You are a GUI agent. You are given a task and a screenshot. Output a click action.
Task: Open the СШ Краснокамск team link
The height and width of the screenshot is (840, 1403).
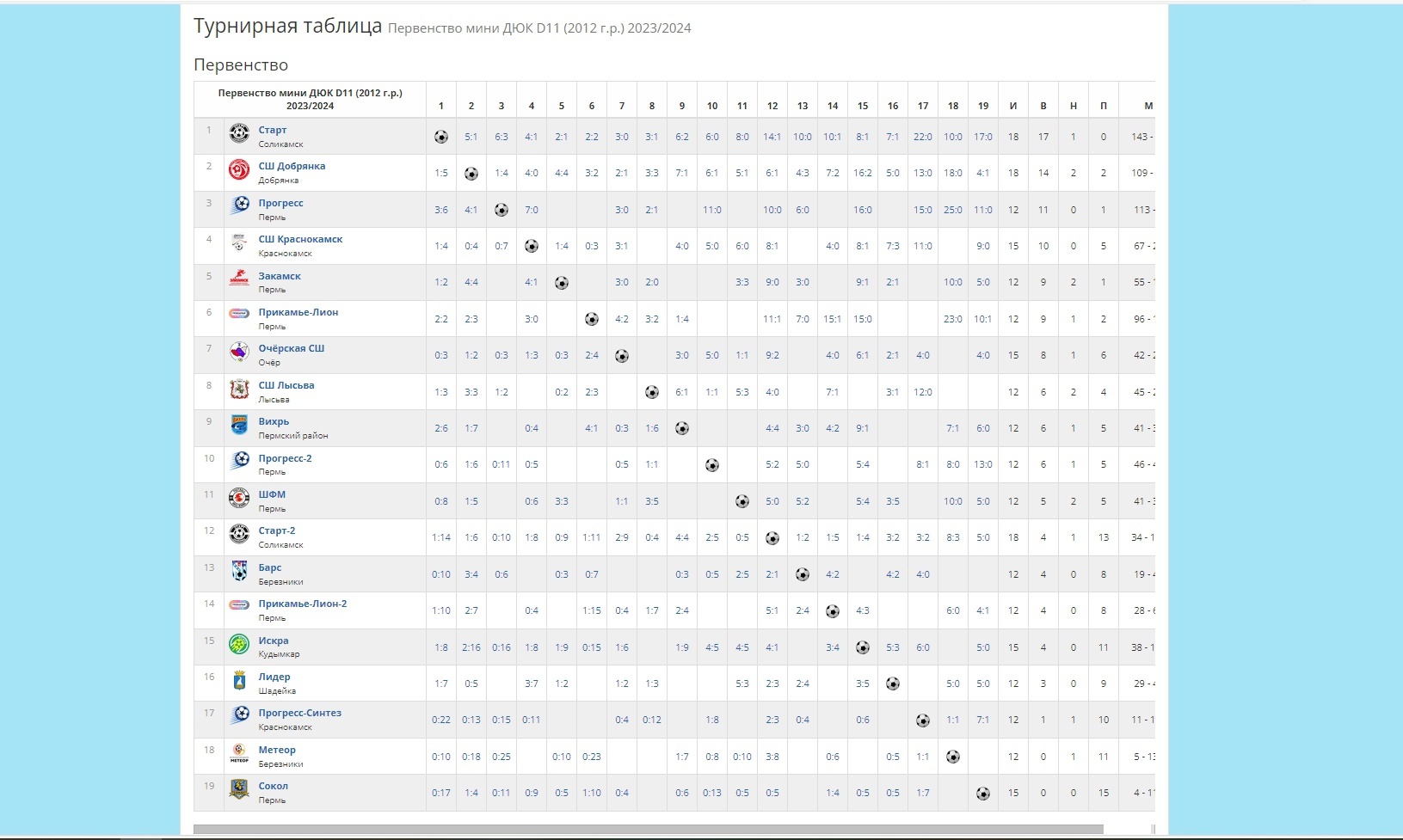point(300,239)
